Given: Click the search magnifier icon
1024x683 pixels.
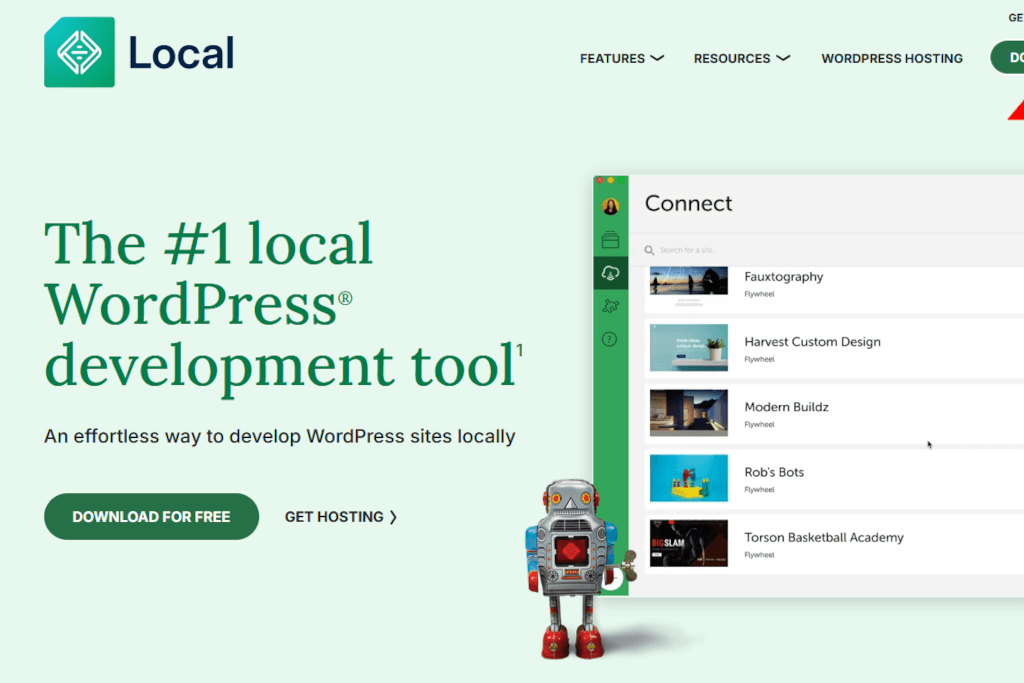Looking at the screenshot, I should tap(649, 250).
